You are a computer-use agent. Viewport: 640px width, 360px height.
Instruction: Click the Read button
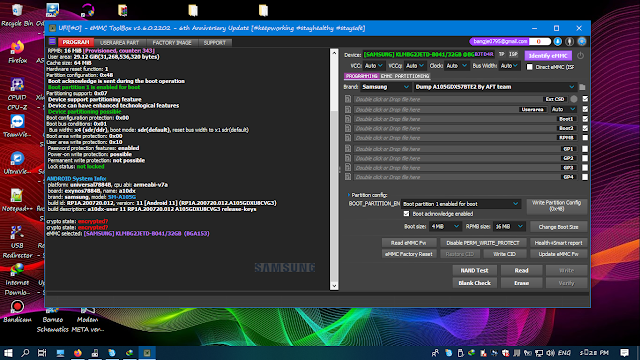(521, 270)
